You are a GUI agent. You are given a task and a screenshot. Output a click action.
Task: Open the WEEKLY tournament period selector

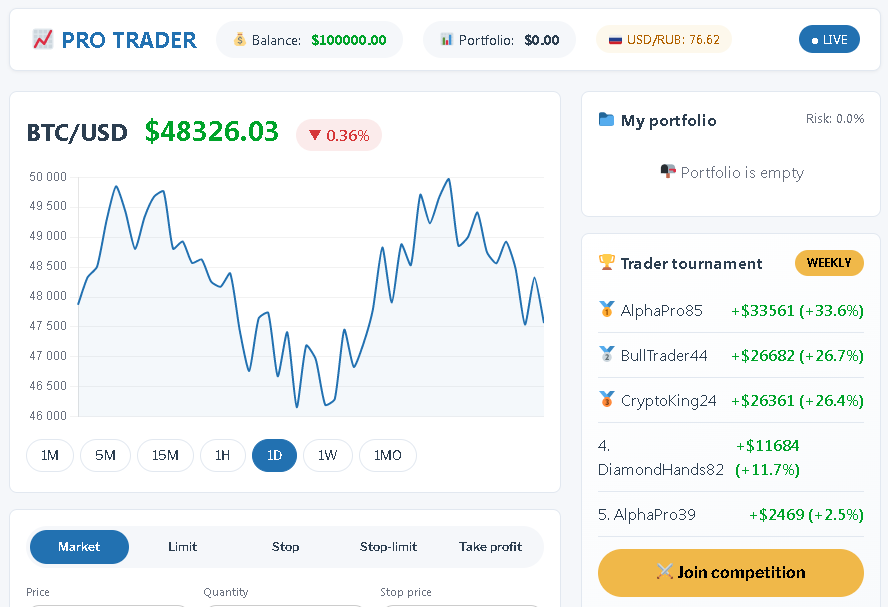coord(828,263)
